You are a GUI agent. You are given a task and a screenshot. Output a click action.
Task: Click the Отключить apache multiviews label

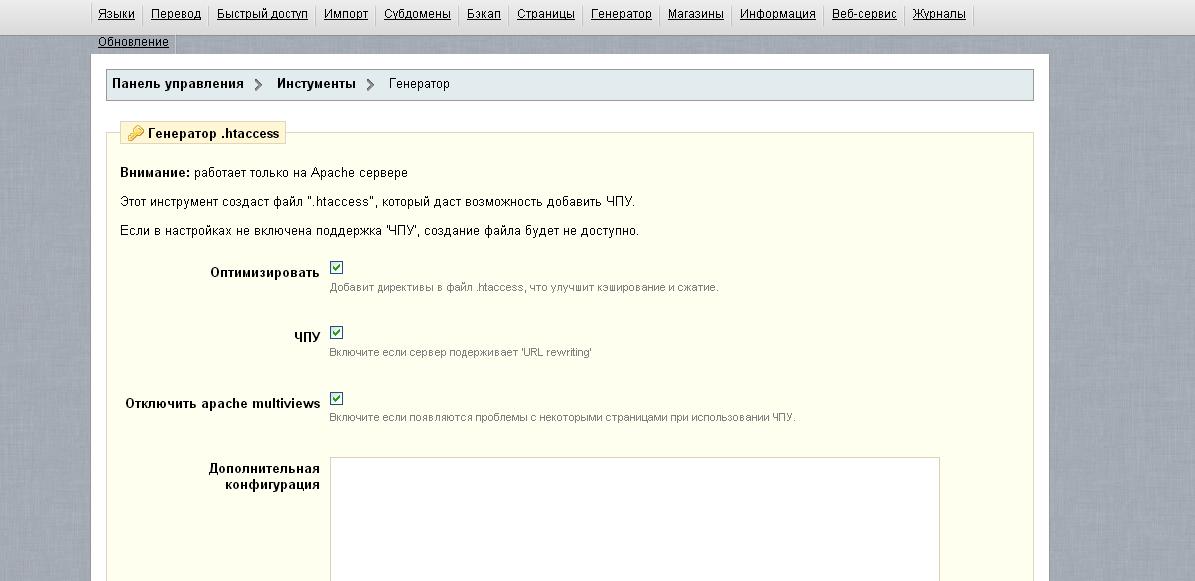pos(223,403)
